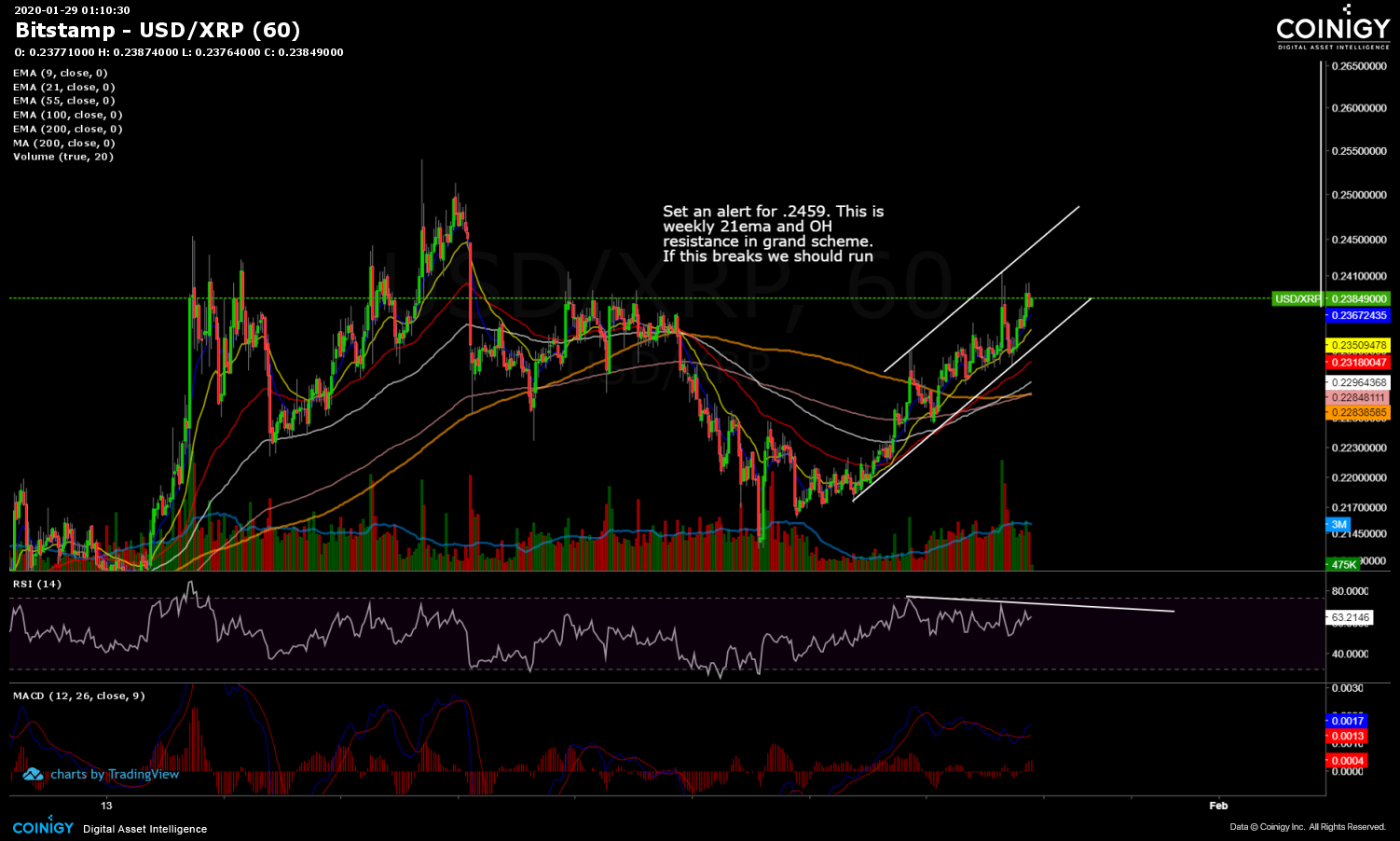
Task: Select the 'EMA (9, close, 0)' indicator label
Action: point(61,73)
